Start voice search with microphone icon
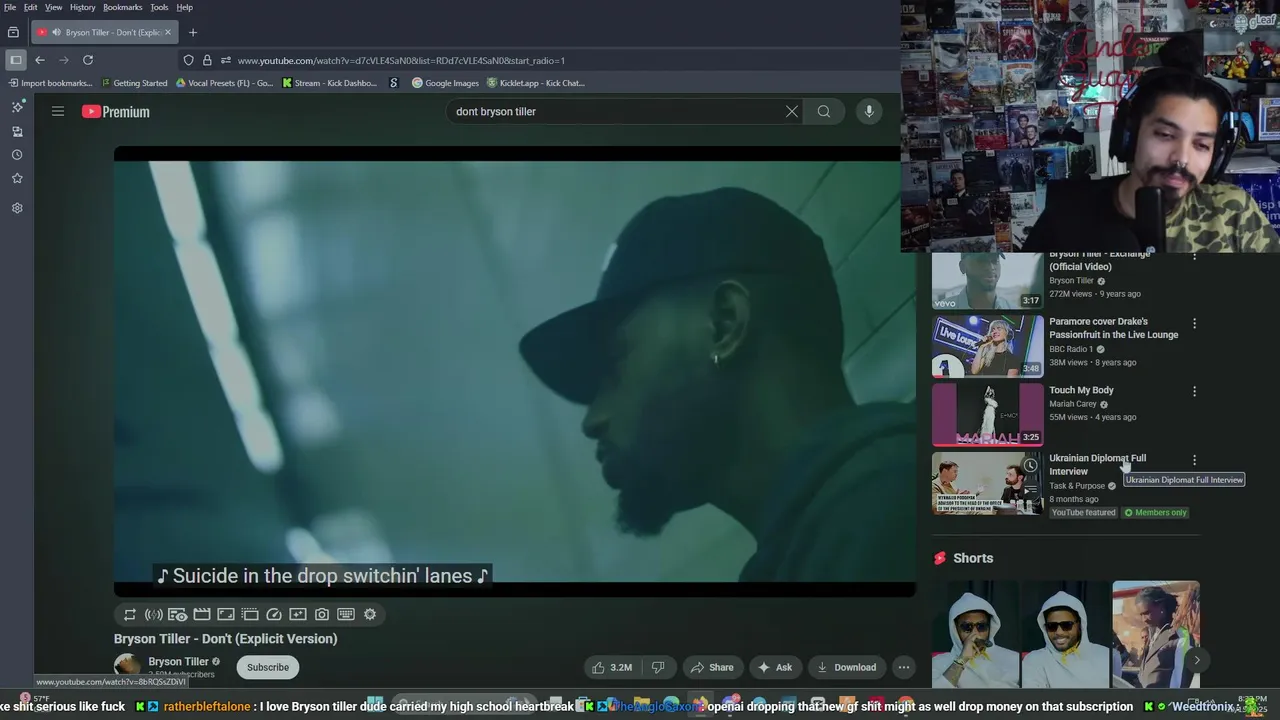 click(x=869, y=111)
